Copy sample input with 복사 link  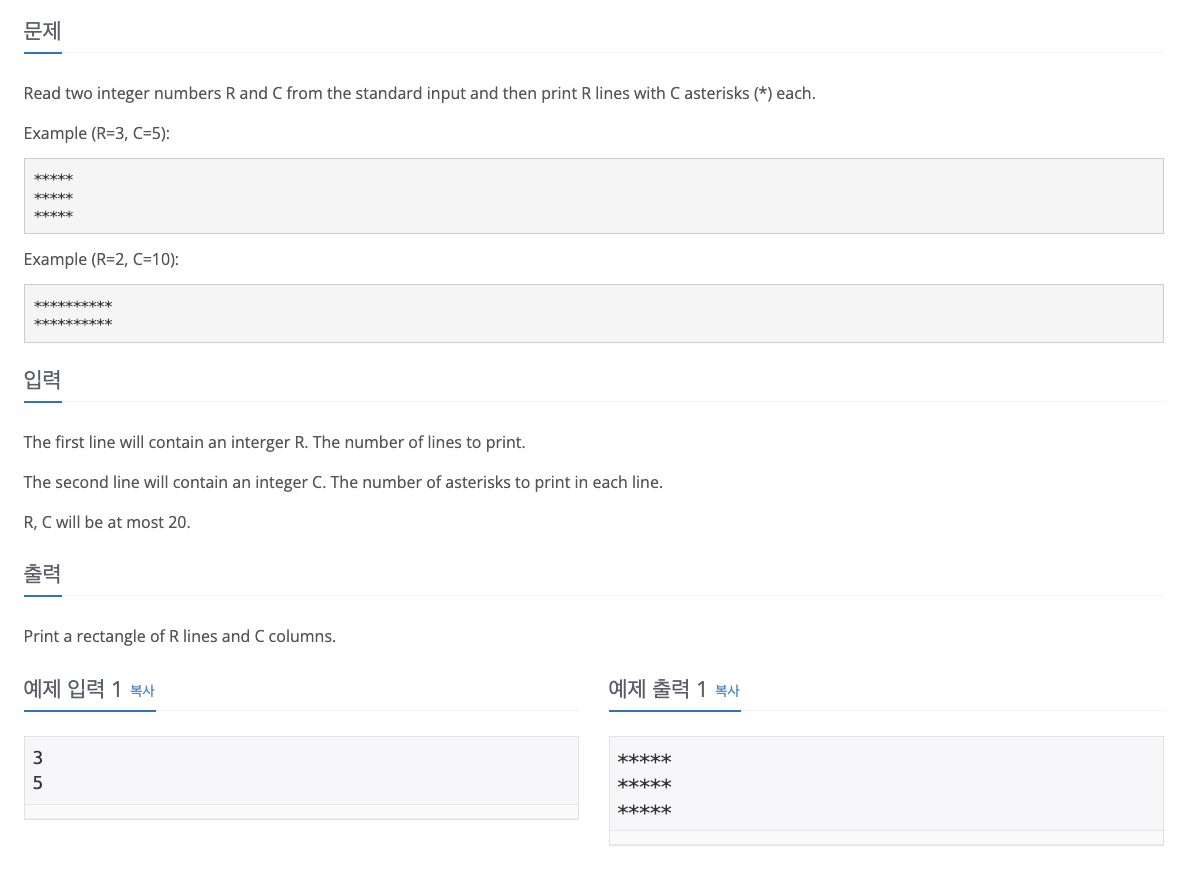142,690
